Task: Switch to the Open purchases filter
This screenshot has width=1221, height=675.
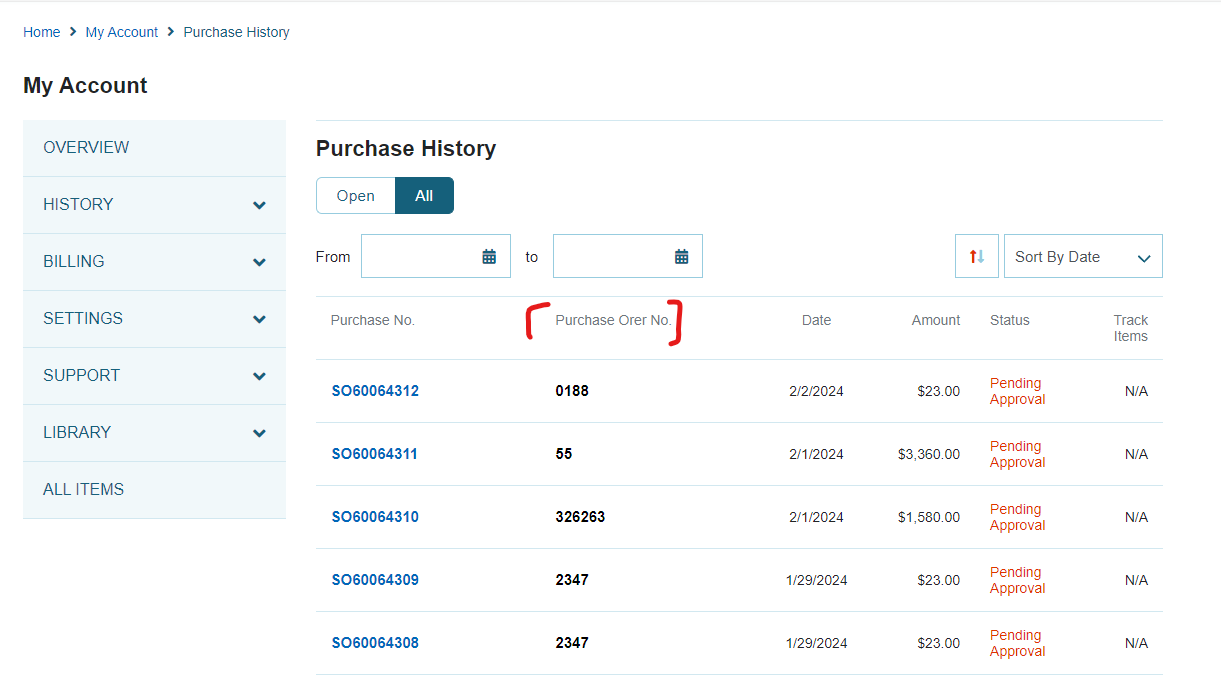Action: pyautogui.click(x=356, y=196)
